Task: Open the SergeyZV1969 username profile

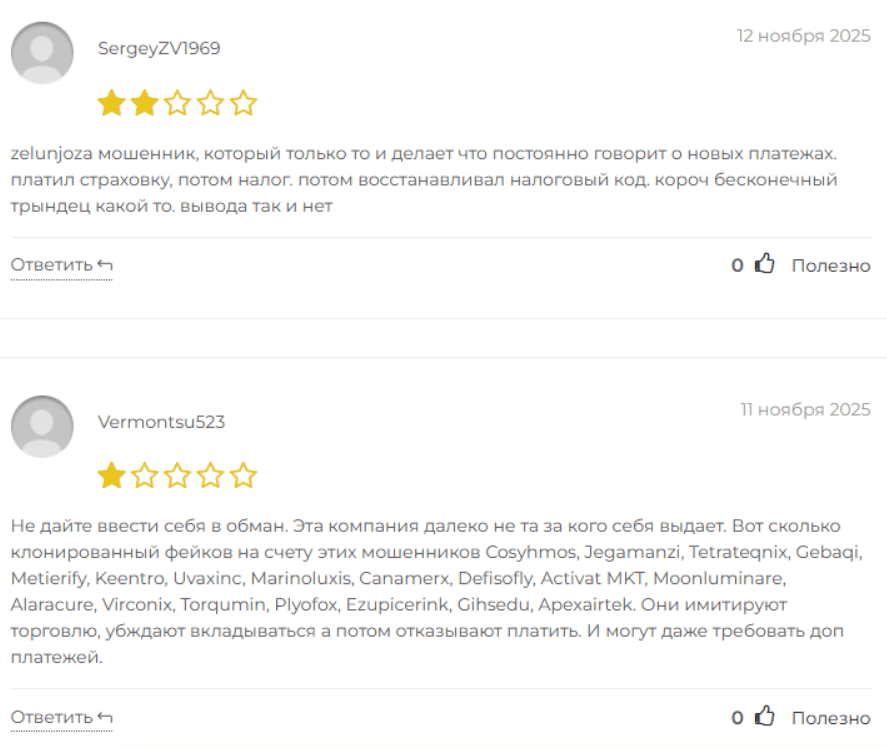Action: 159,48
